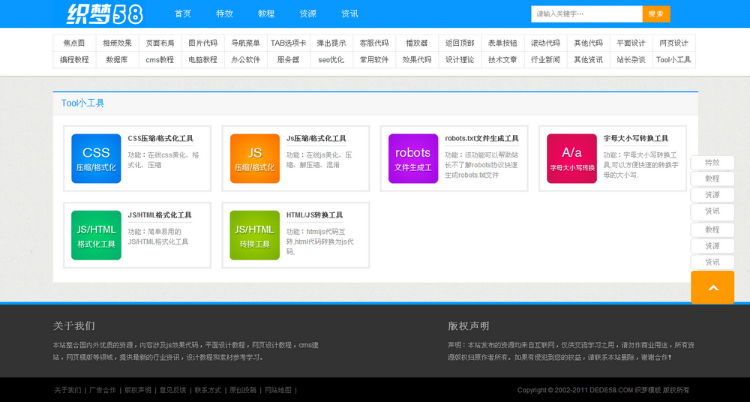This screenshot has width=750, height=402.
Task: Open the blue CSS 压缩/格式化 tool icon
Action: 96,158
